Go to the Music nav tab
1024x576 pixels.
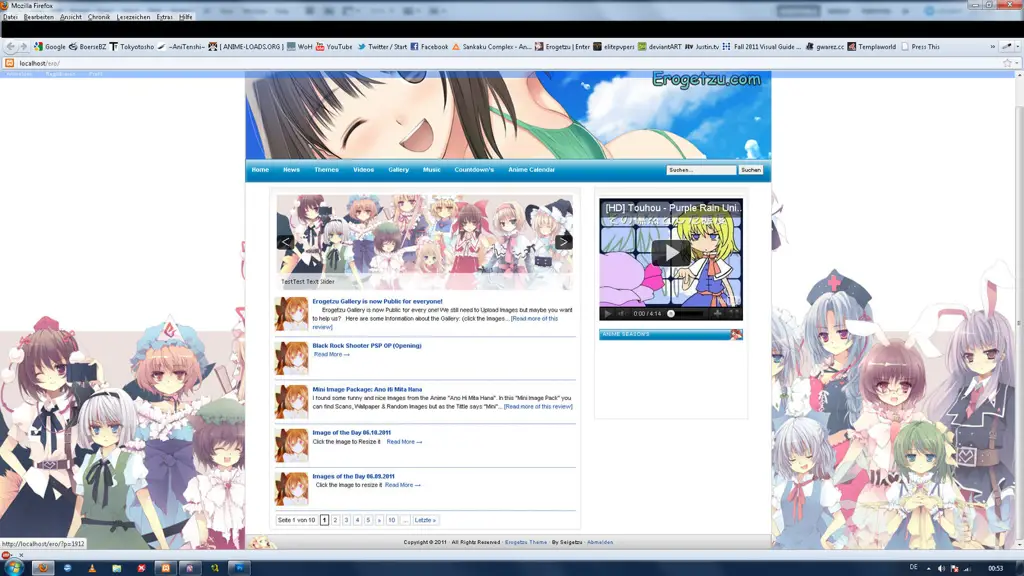(432, 170)
